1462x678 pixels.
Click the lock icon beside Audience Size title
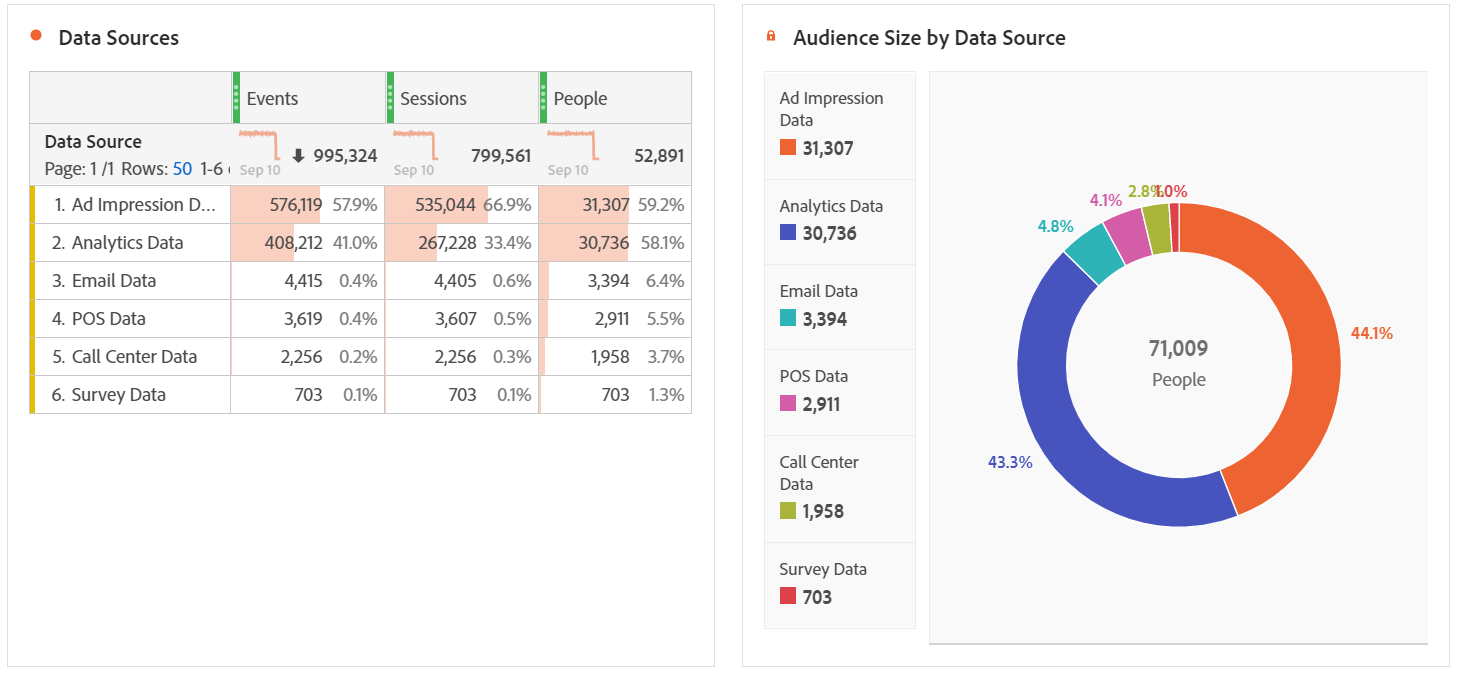tap(771, 37)
